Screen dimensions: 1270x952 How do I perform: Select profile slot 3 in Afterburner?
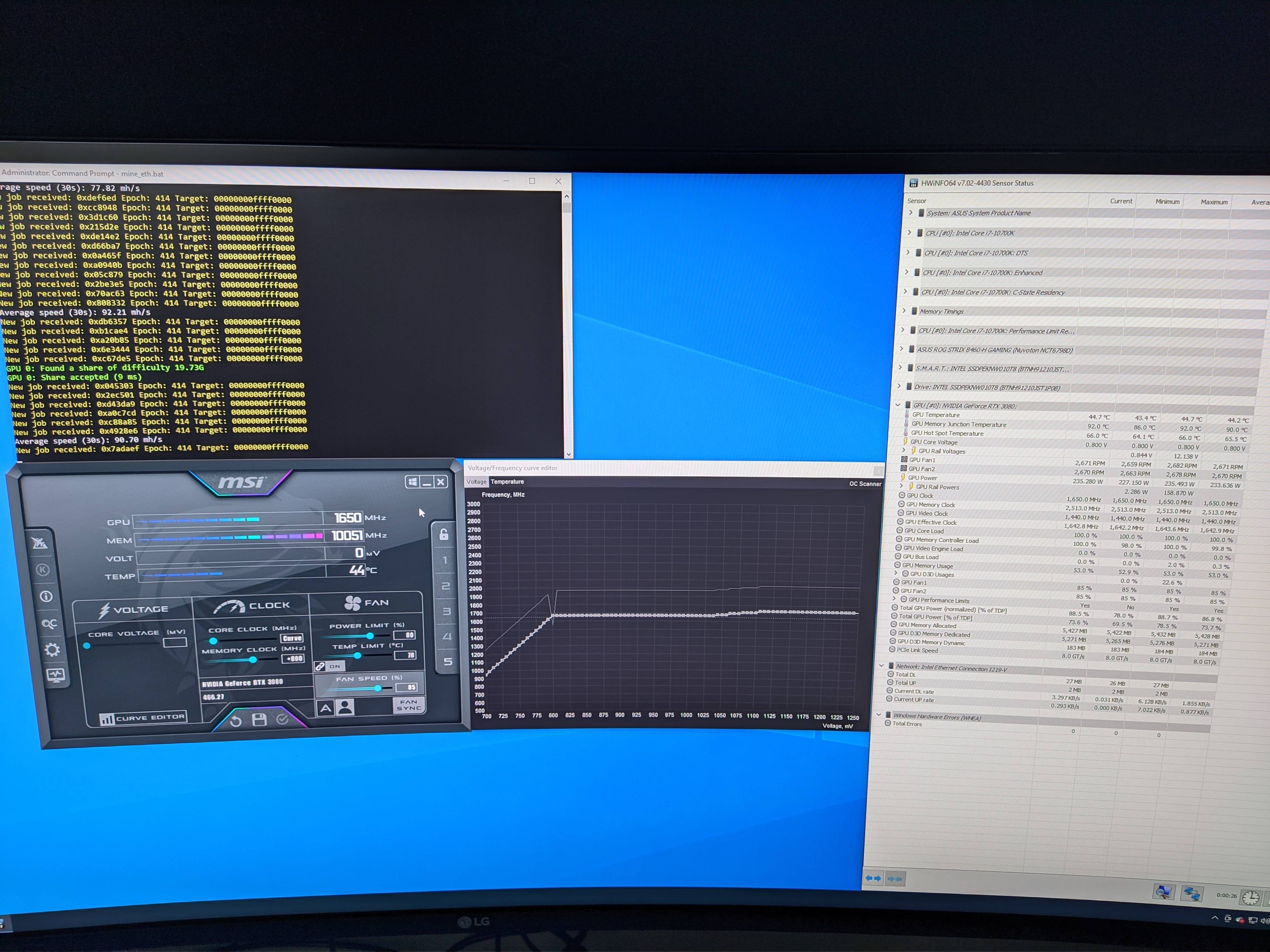(447, 611)
